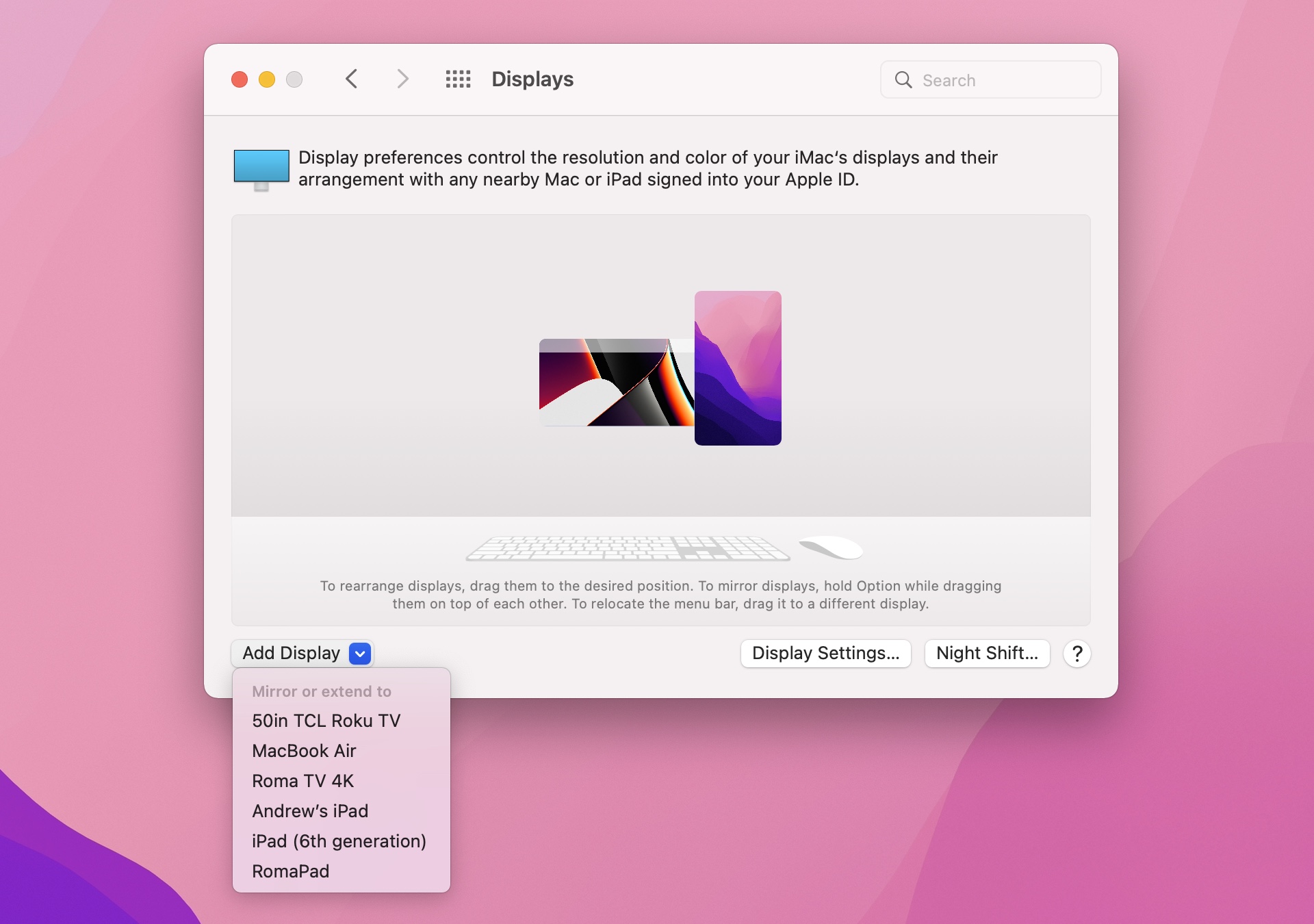
Task: Click the blue monitor display icon
Action: point(261,168)
